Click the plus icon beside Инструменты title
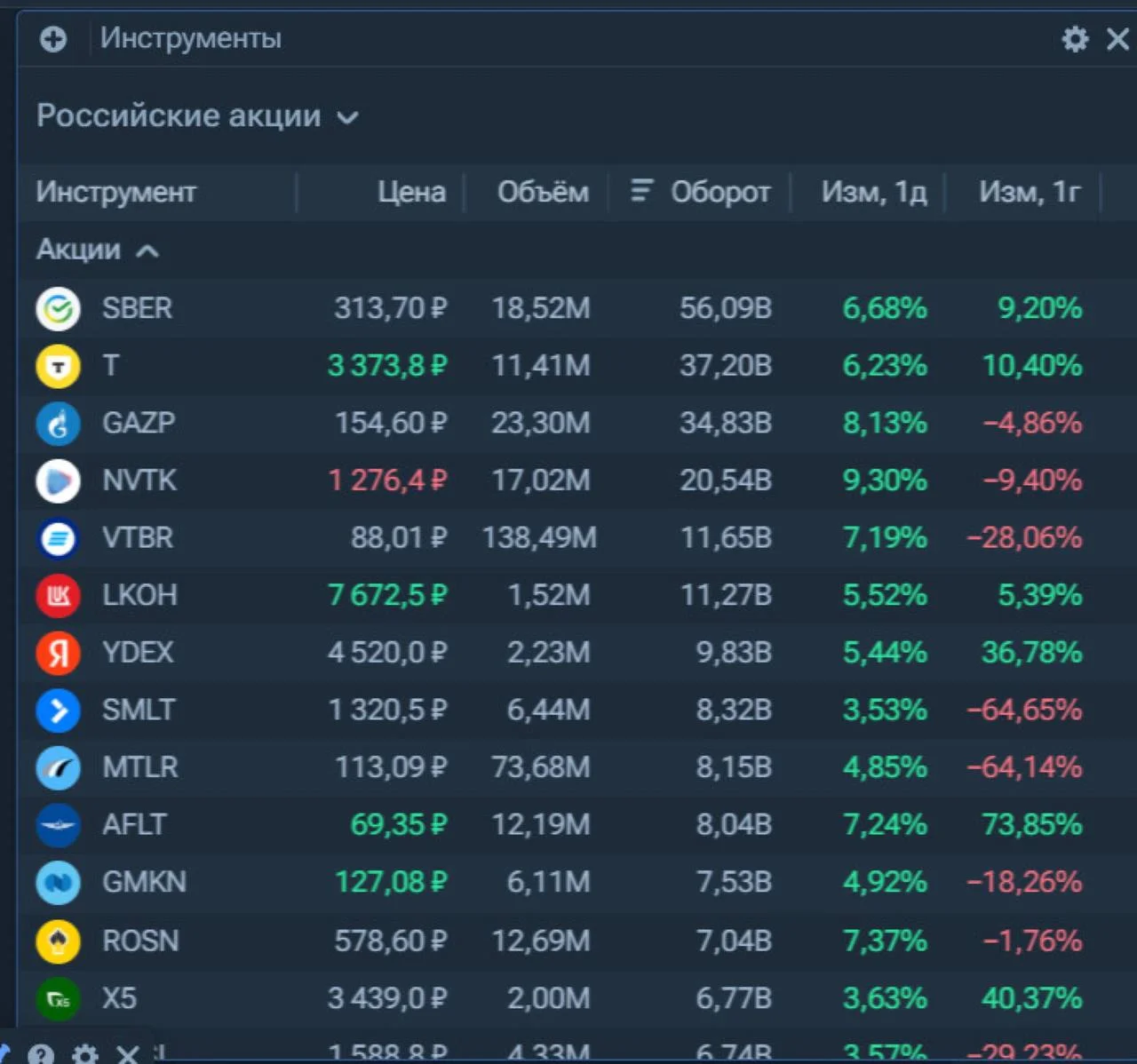The image size is (1137, 1064). 53,39
